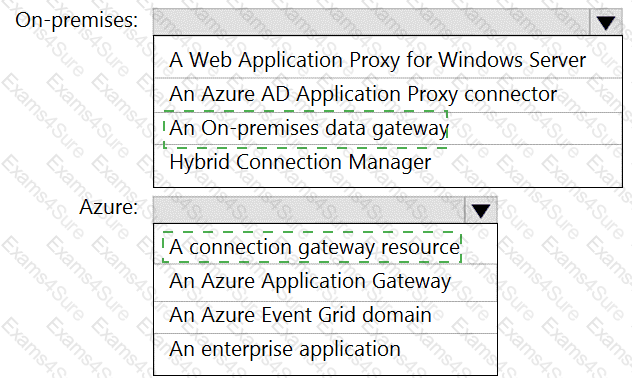Pick Hybrid Connection Manager option
632x378 pixels.
pos(388,162)
